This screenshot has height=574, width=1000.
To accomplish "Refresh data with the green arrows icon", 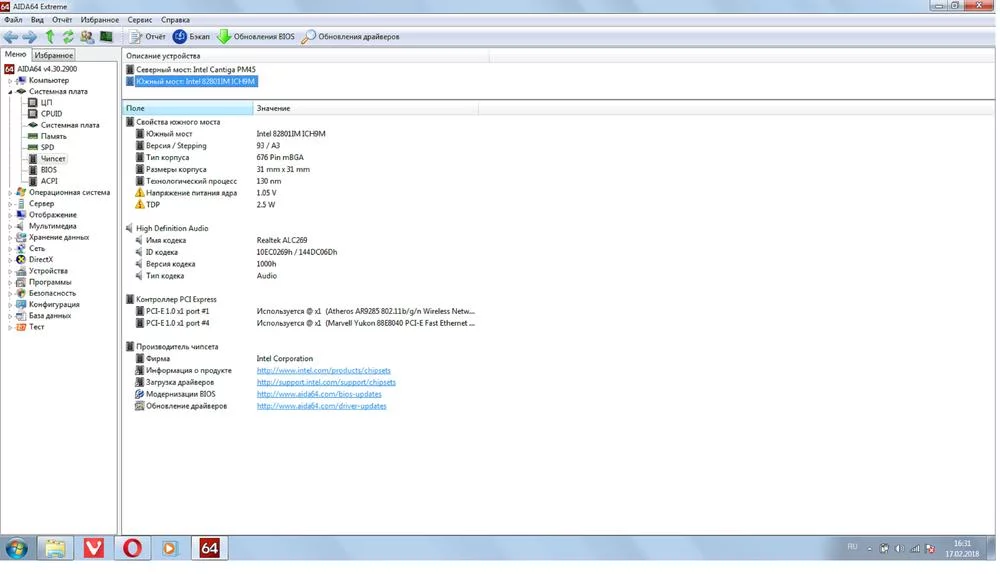I will (x=68, y=37).
